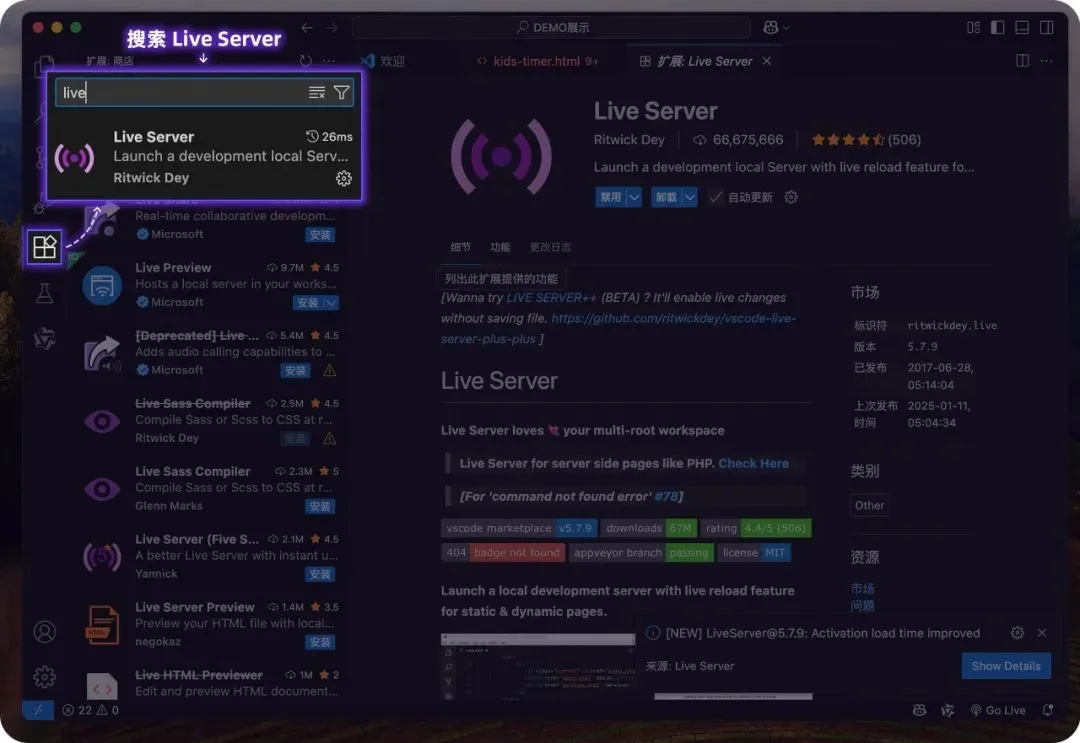This screenshot has width=1080, height=743.
Task: Open the vscode marketplace v5.7.9 badge
Action: pos(519,528)
